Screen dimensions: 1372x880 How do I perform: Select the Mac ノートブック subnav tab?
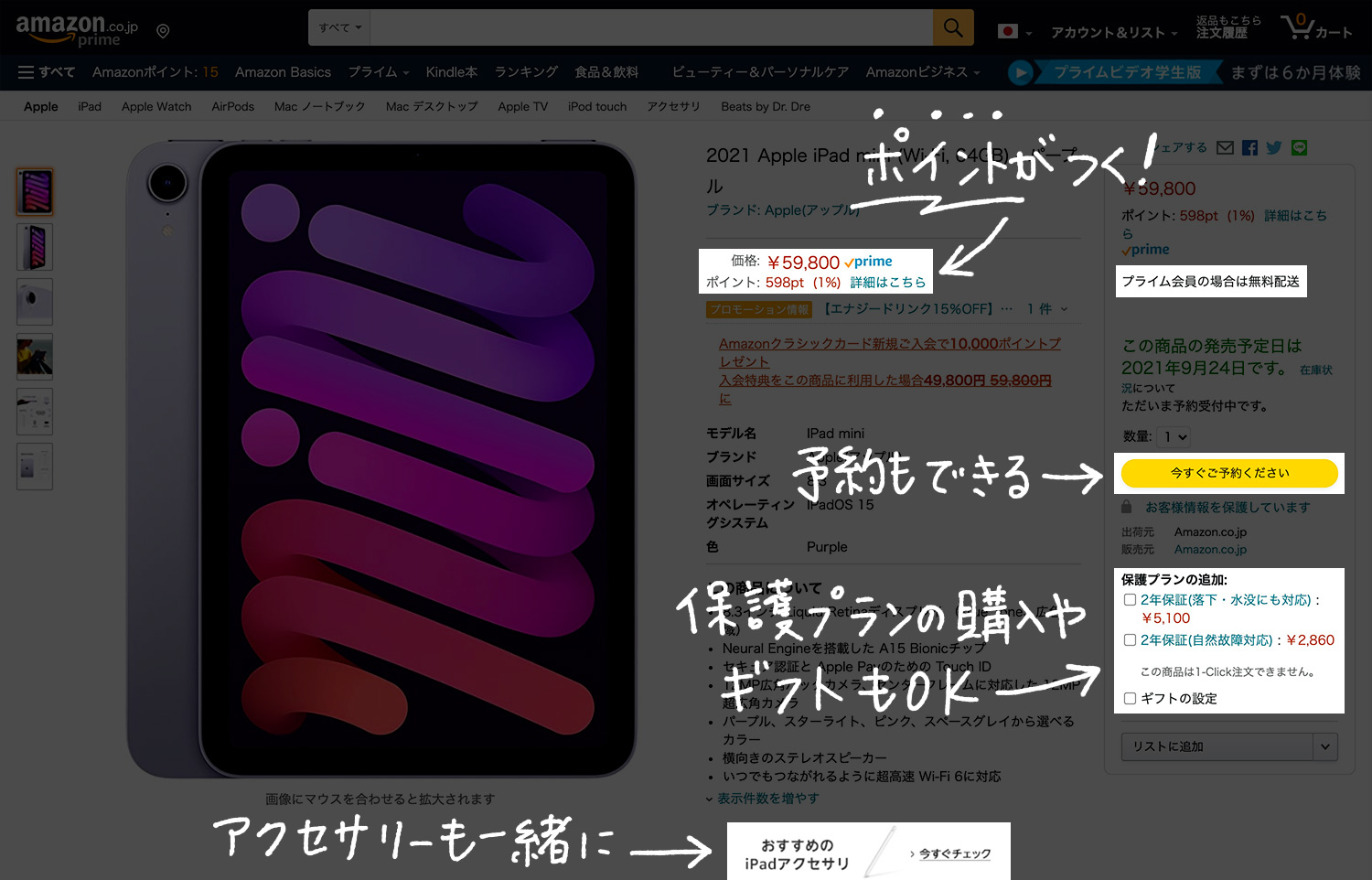coord(319,106)
